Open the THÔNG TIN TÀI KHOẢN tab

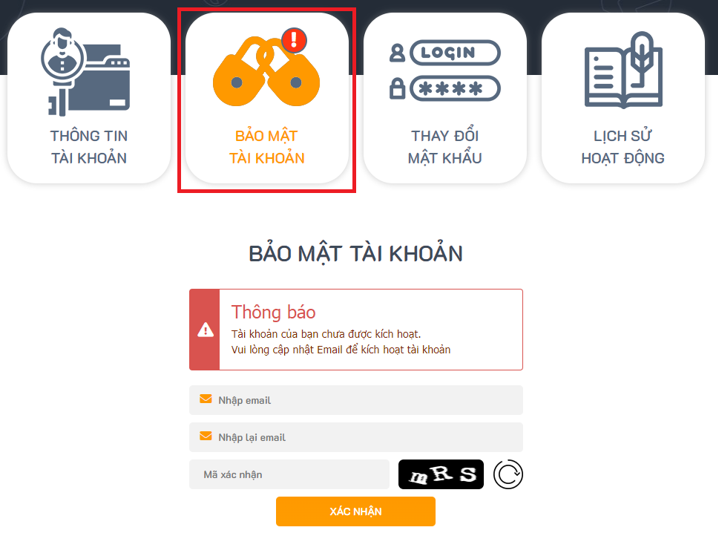click(89, 98)
